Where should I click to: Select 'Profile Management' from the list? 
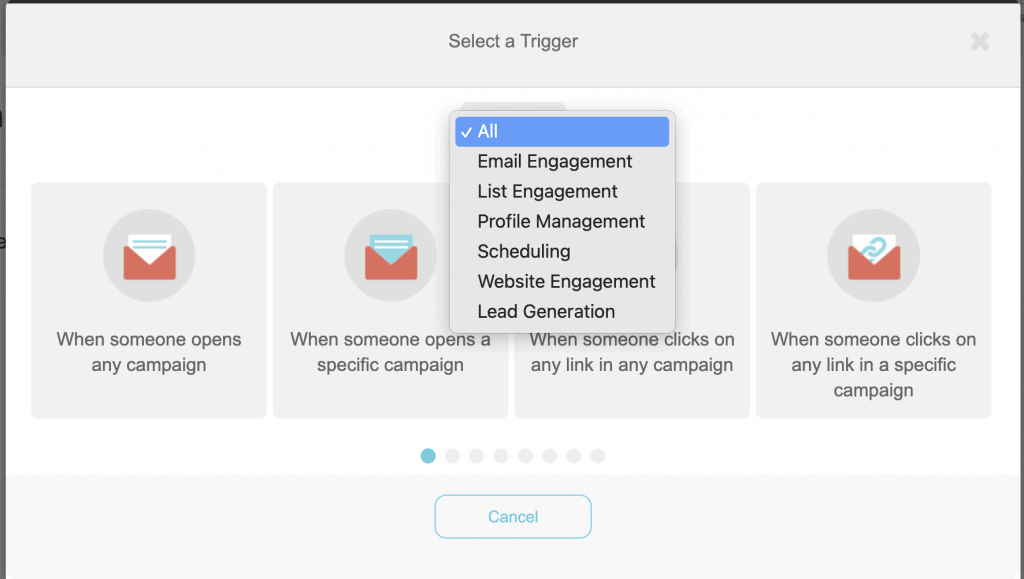pyautogui.click(x=562, y=221)
